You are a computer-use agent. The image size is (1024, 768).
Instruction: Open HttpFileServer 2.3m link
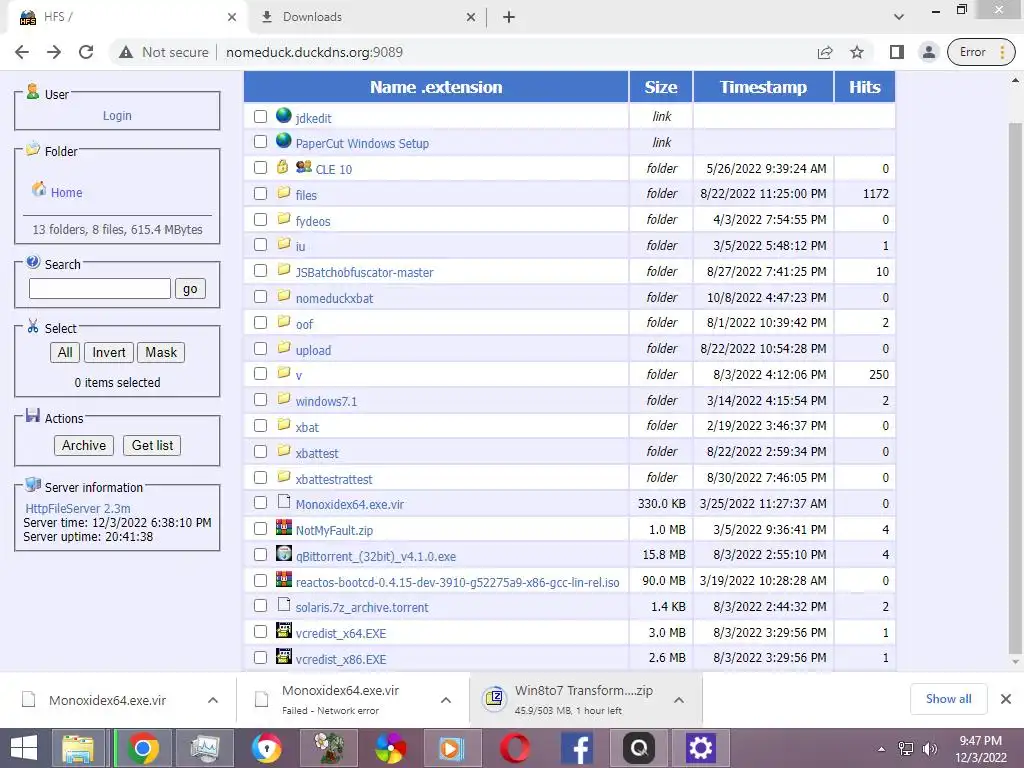(x=78, y=508)
